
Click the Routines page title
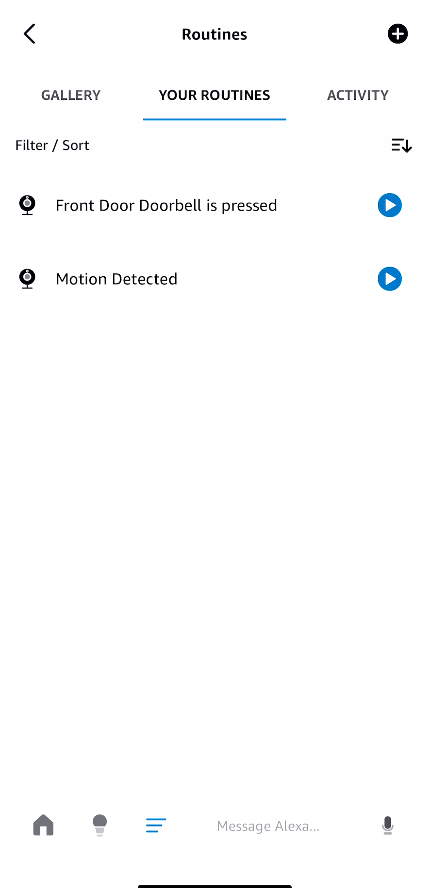214,34
